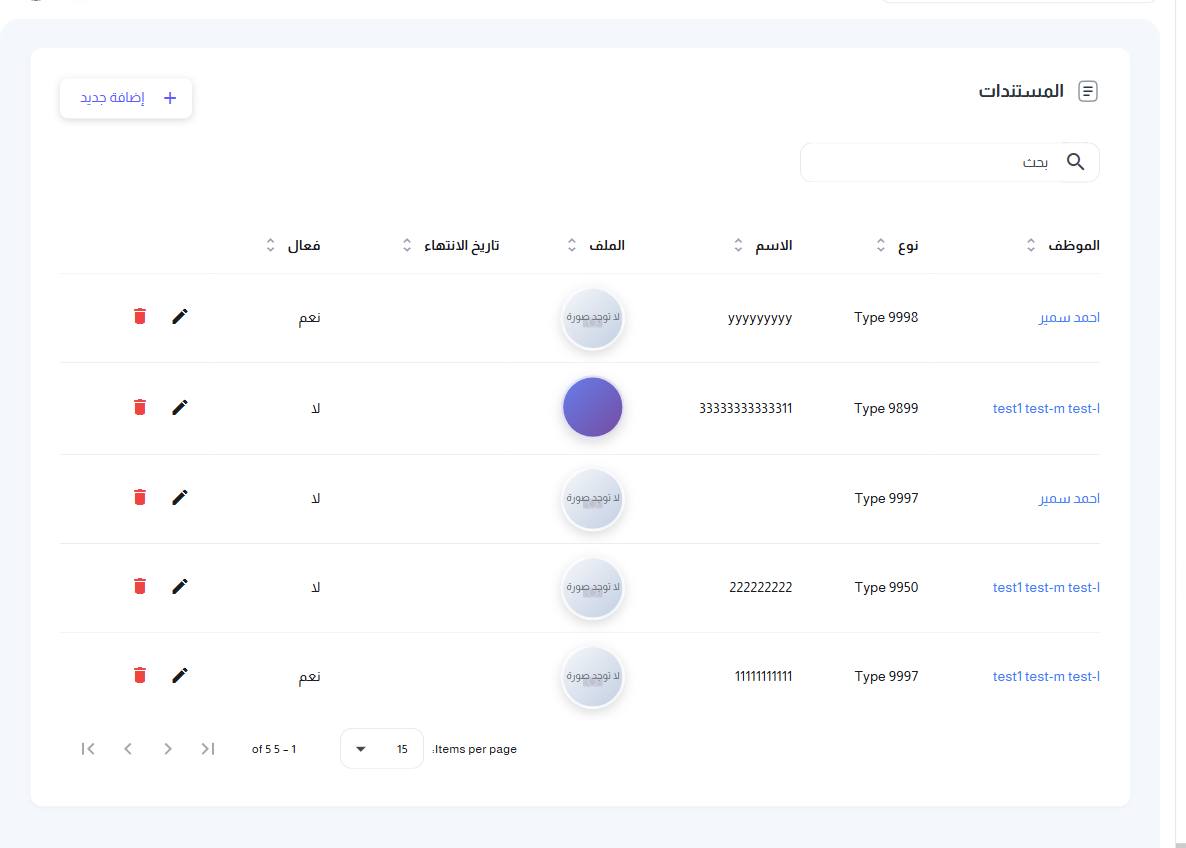Image resolution: width=1186 pixels, height=848 pixels.
Task: Open items per page dropdown showing 15
Action: [381, 749]
